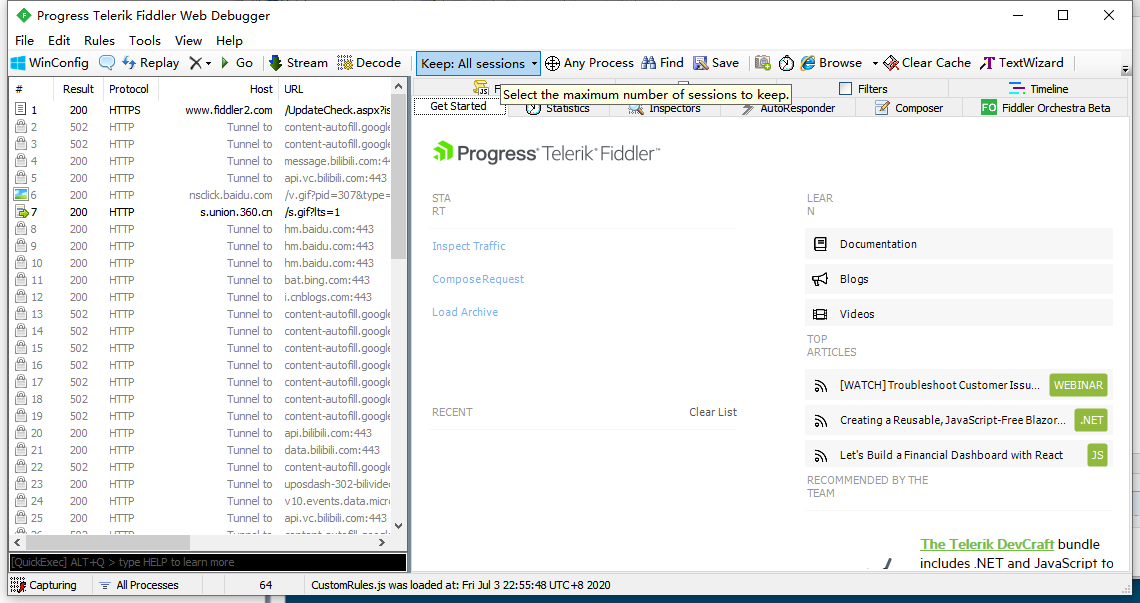Click the Go resume button
Viewport: 1140px width, 603px height.
[x=236, y=63]
